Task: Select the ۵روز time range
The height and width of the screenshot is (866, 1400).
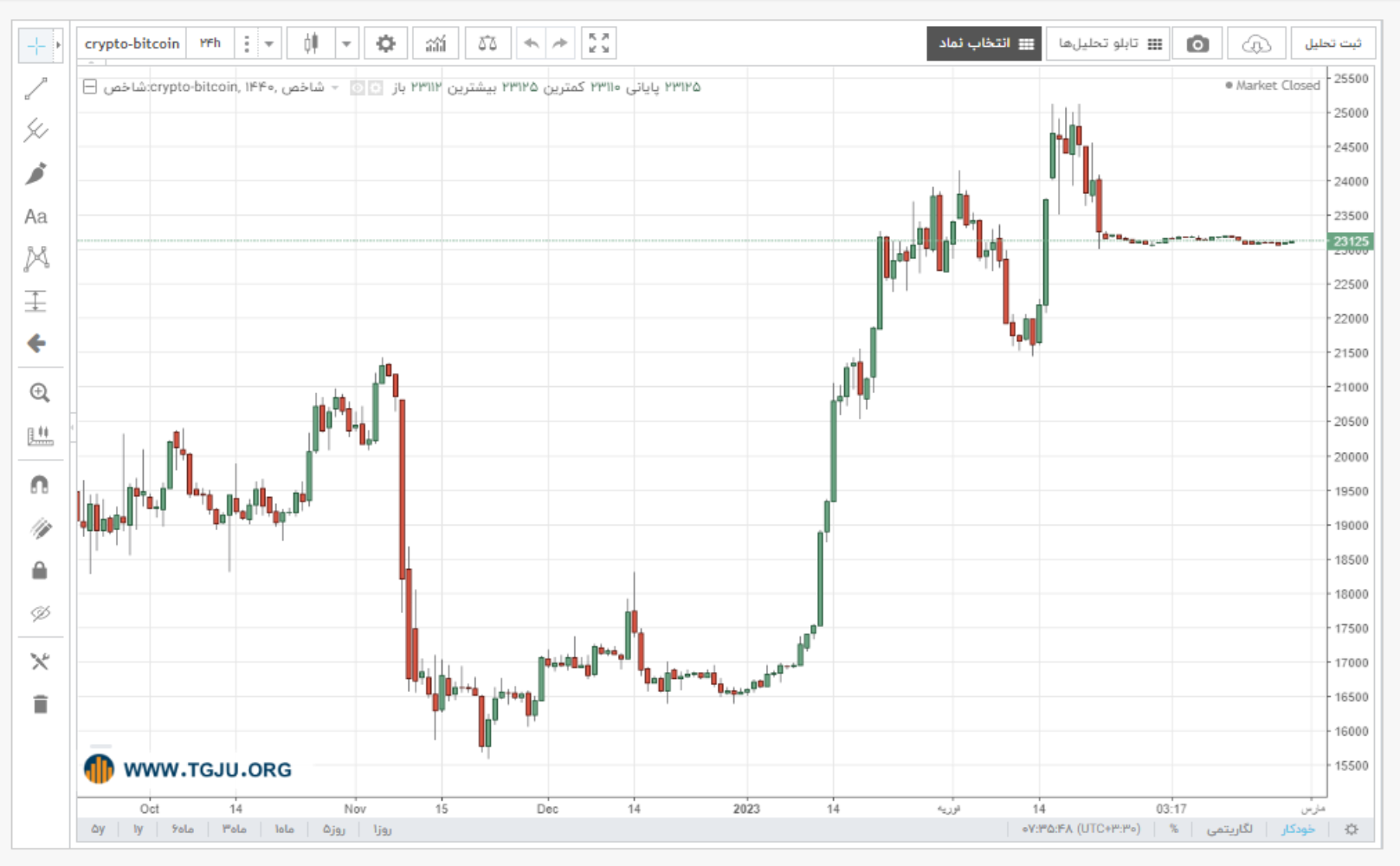Action: point(334,829)
